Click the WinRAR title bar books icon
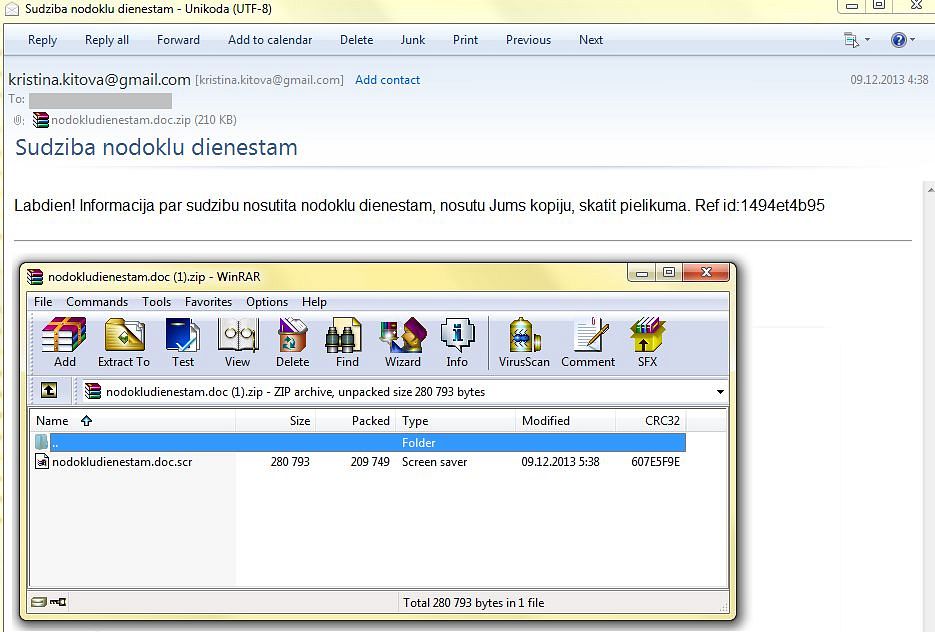Screen dimensions: 935x632 click(35, 277)
